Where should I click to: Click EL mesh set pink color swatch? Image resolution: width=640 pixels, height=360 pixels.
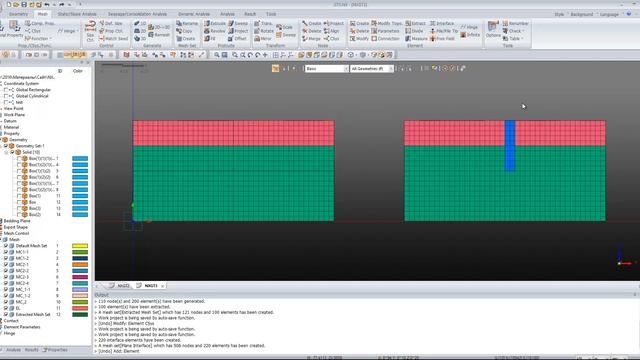coord(80,308)
